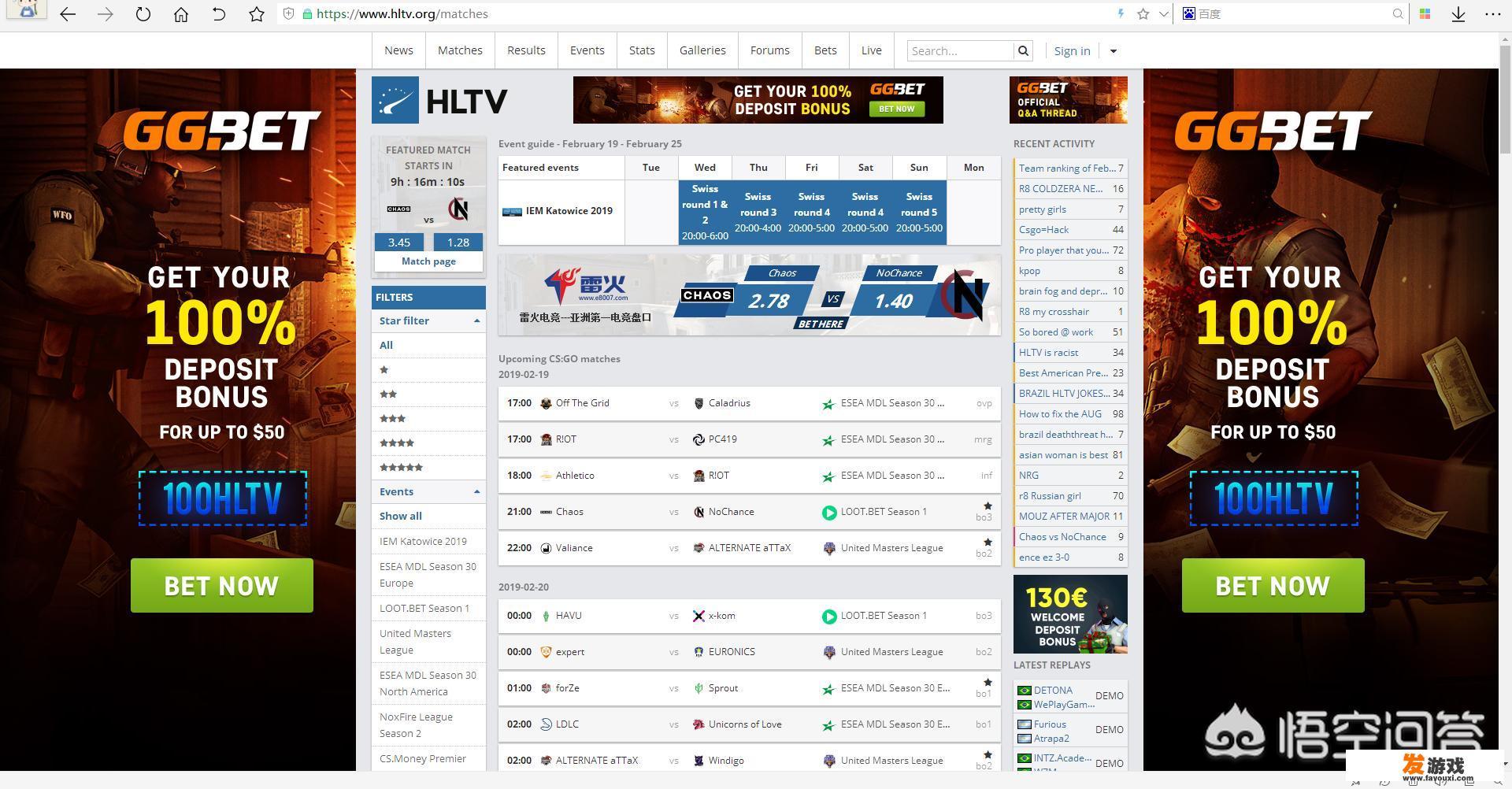Collapse the Events filter section
This screenshot has height=789, width=1512.
click(x=476, y=491)
